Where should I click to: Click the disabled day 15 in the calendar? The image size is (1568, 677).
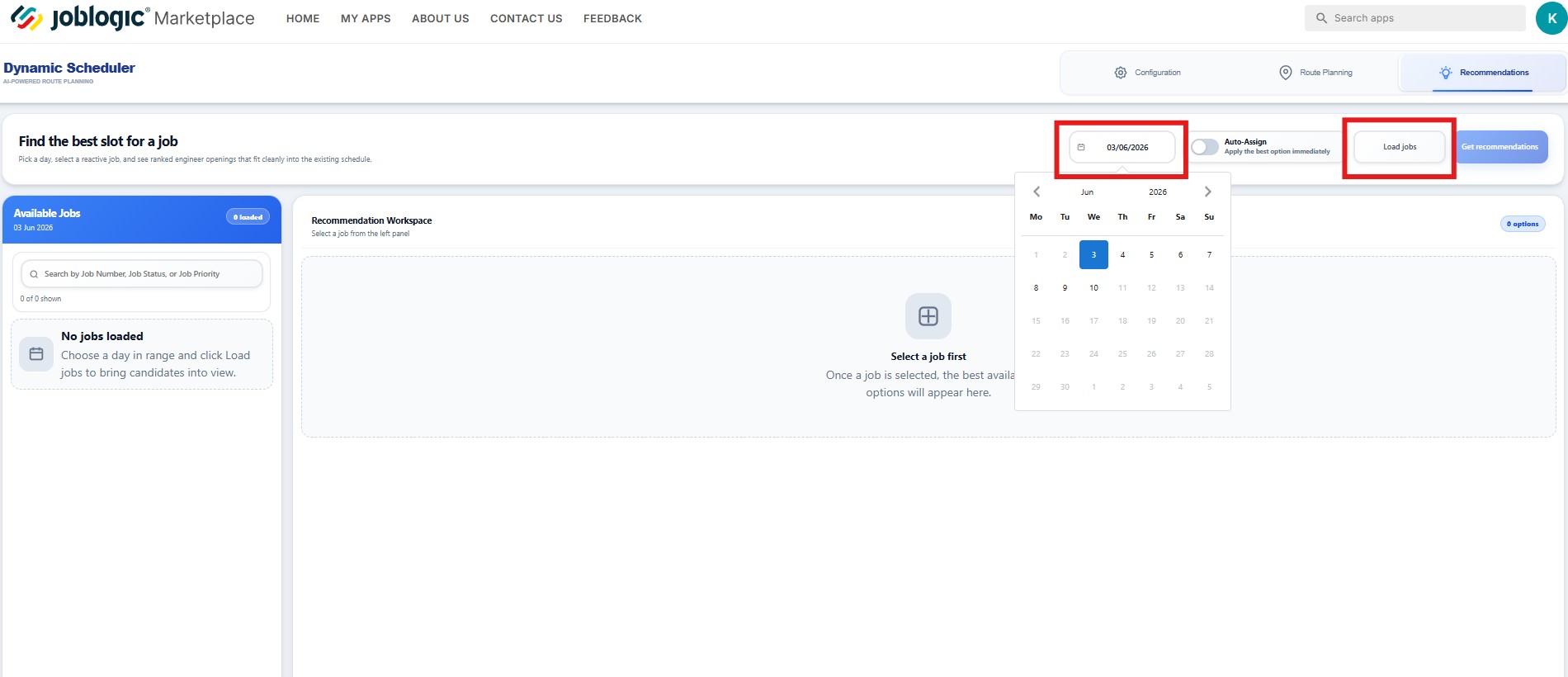coord(1036,321)
